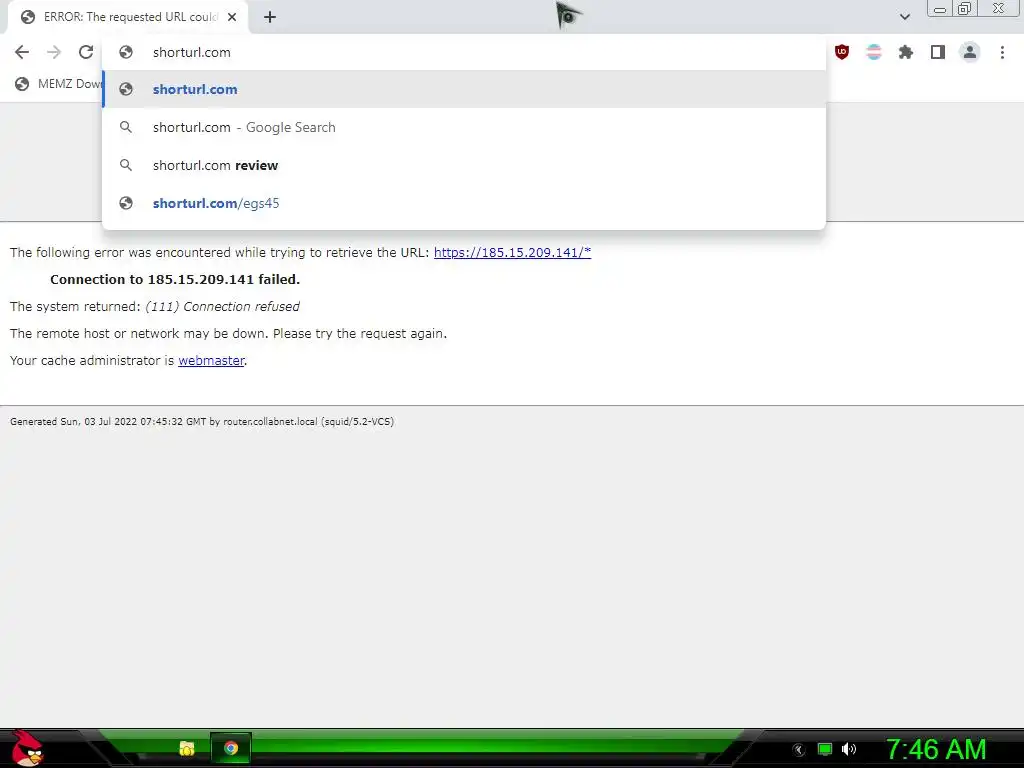Image resolution: width=1024 pixels, height=768 pixels.
Task: Click 'The remote host or network may be down' text
Action: coord(229,334)
